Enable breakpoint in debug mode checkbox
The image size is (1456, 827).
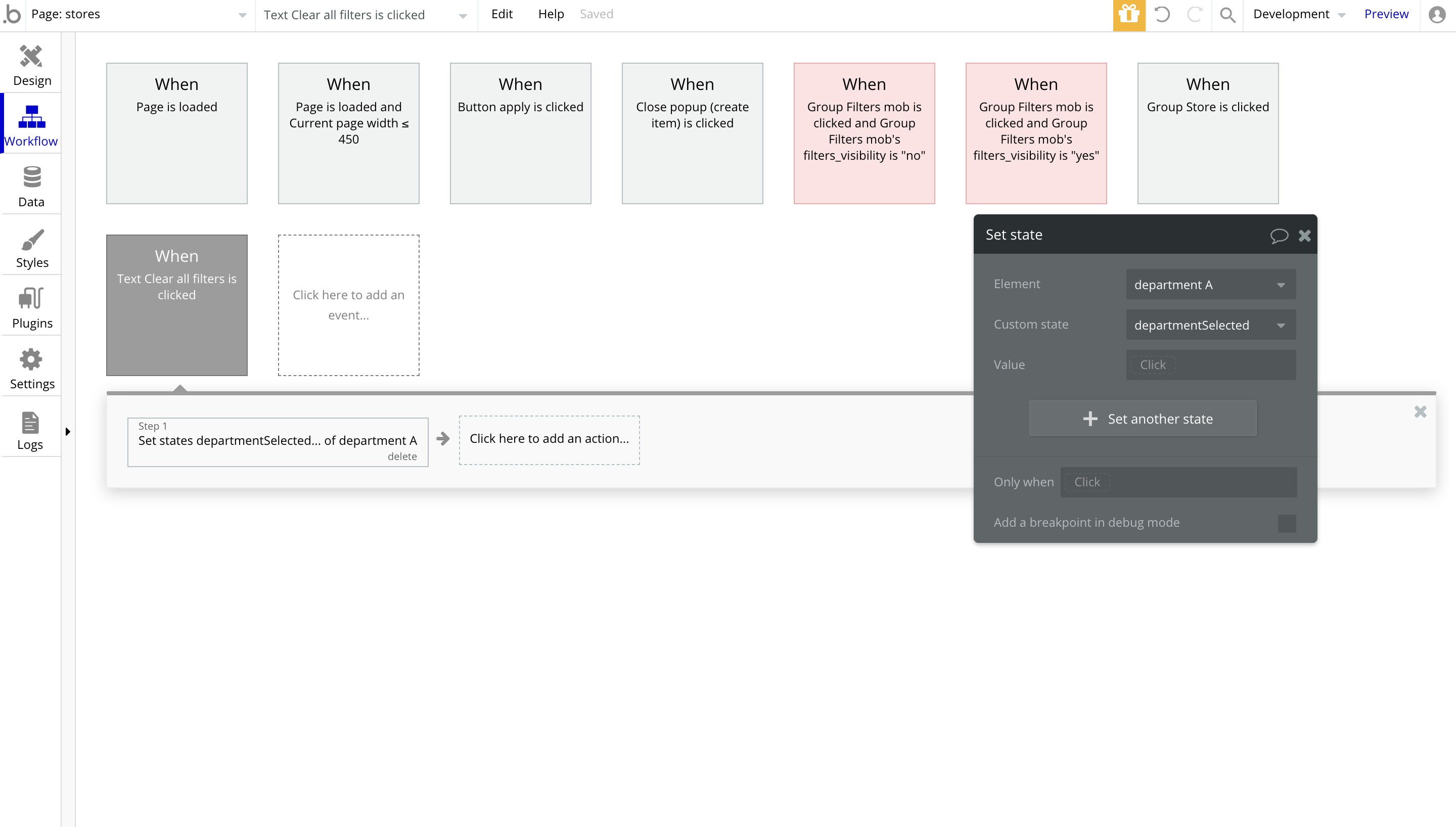1286,523
